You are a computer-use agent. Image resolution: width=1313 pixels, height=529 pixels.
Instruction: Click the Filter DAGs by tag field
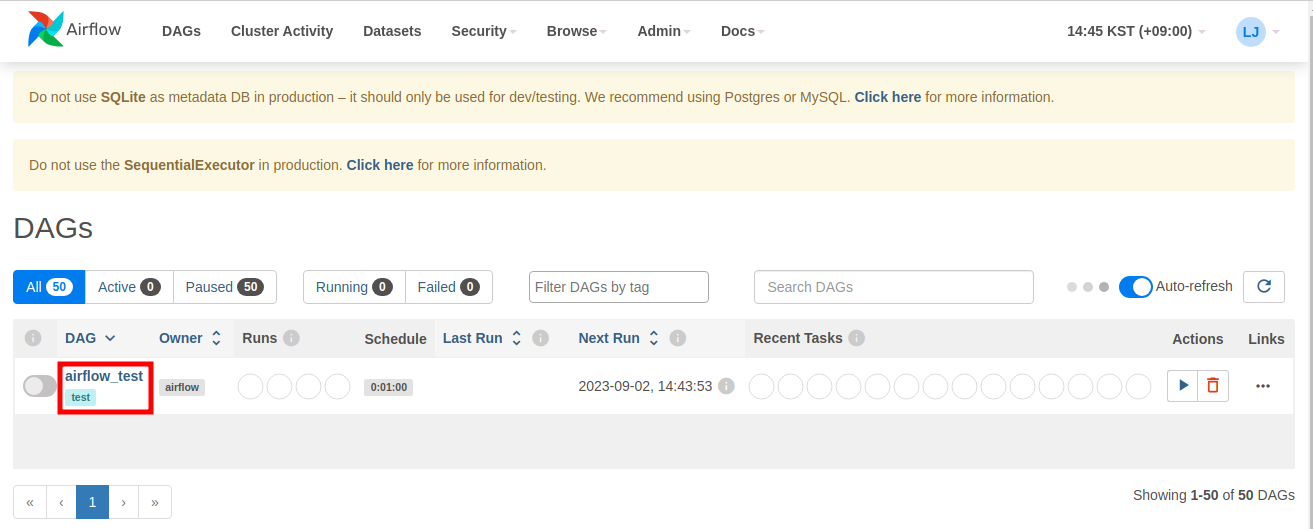coord(619,287)
